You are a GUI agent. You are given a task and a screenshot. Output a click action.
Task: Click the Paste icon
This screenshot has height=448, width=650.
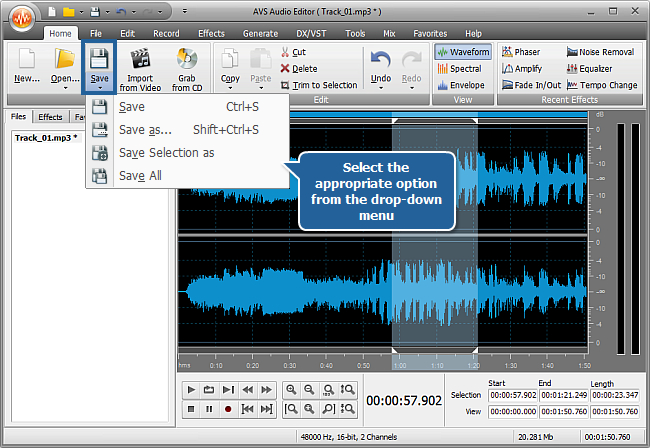coord(260,58)
